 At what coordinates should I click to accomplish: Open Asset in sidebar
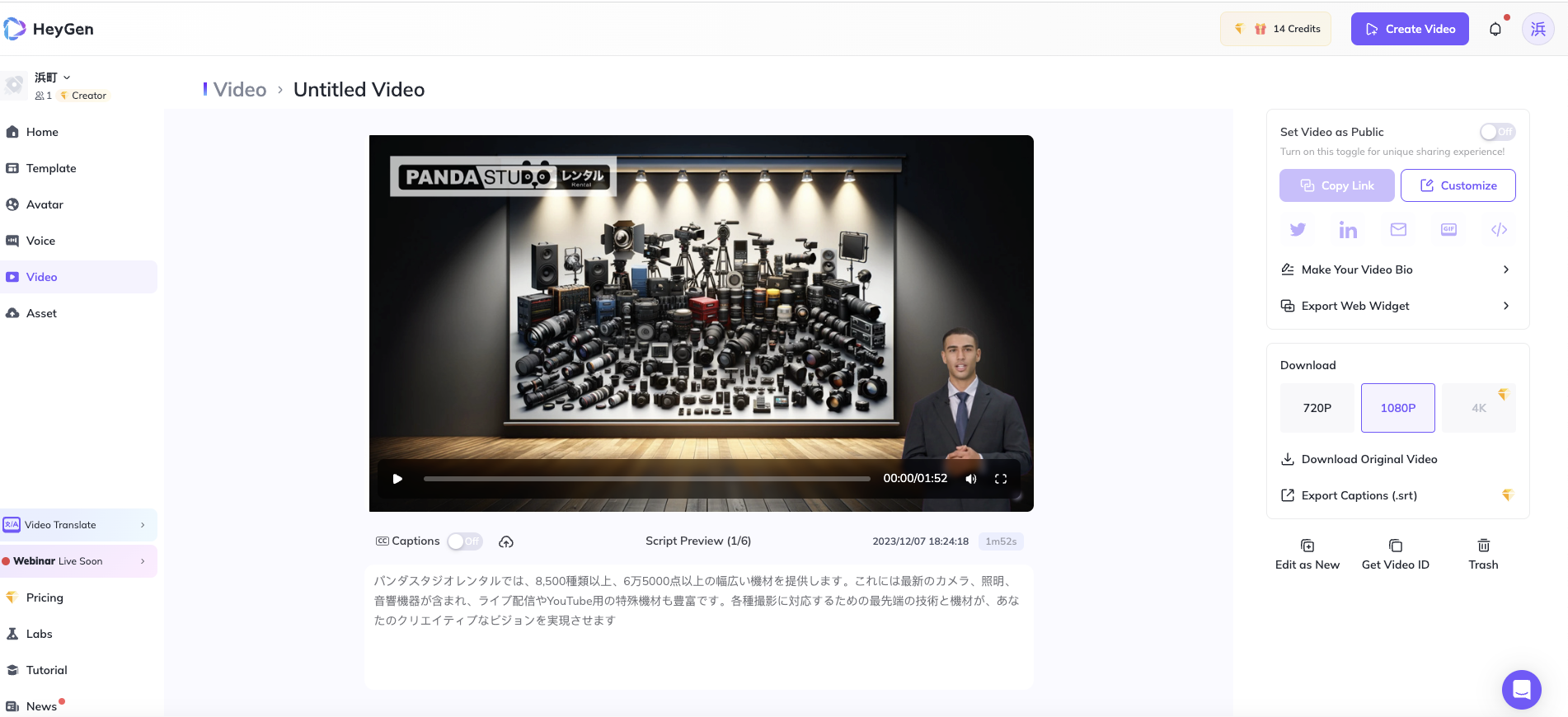pyautogui.click(x=78, y=313)
